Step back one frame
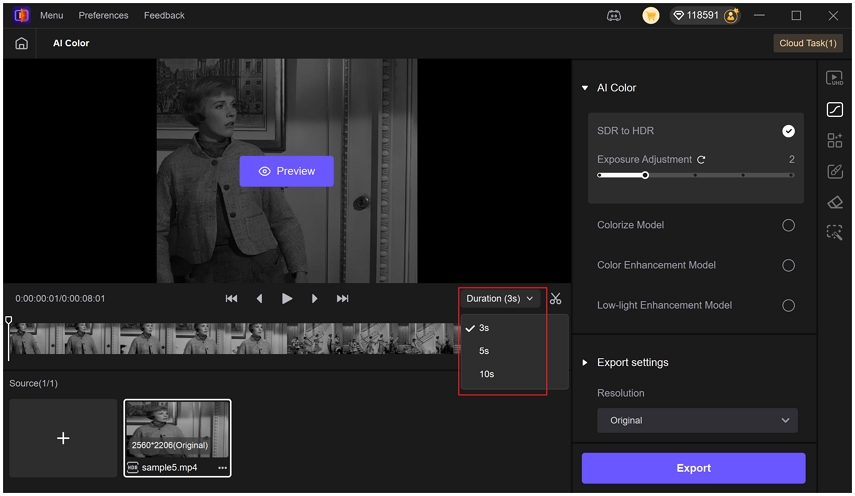This screenshot has width=855, height=496. point(260,299)
